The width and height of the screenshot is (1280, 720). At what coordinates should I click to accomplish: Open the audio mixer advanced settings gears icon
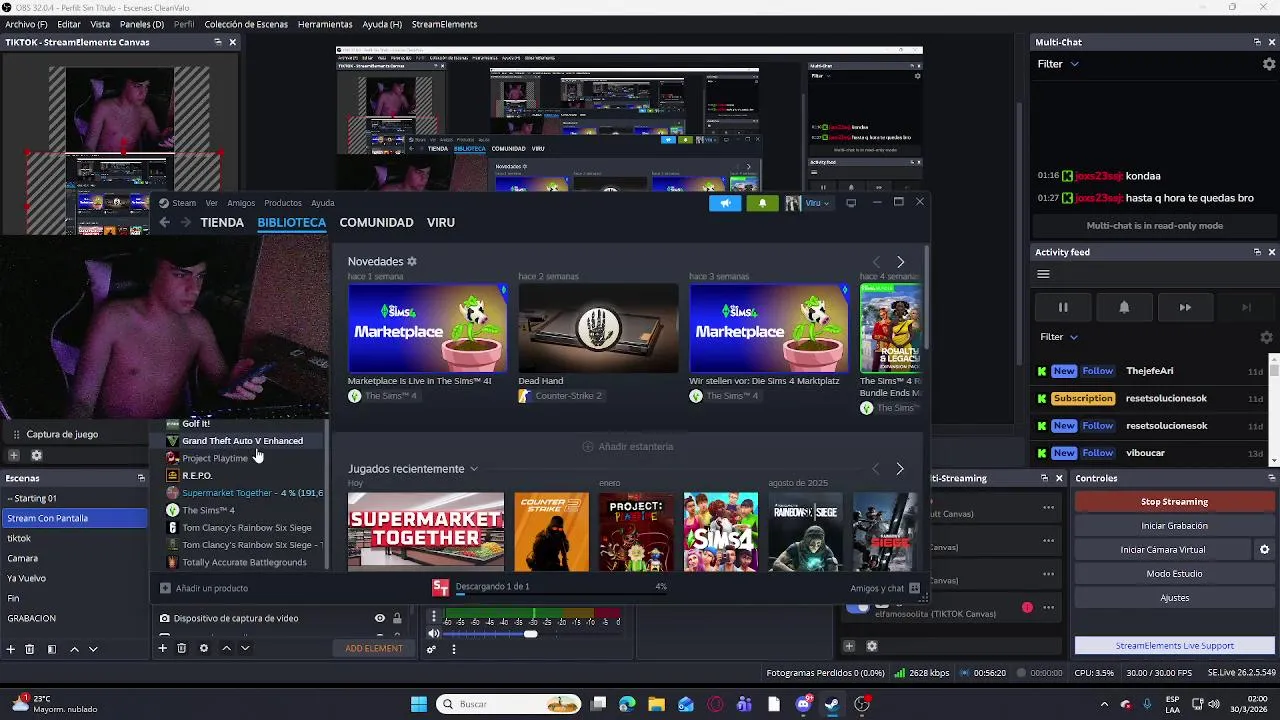(431, 649)
